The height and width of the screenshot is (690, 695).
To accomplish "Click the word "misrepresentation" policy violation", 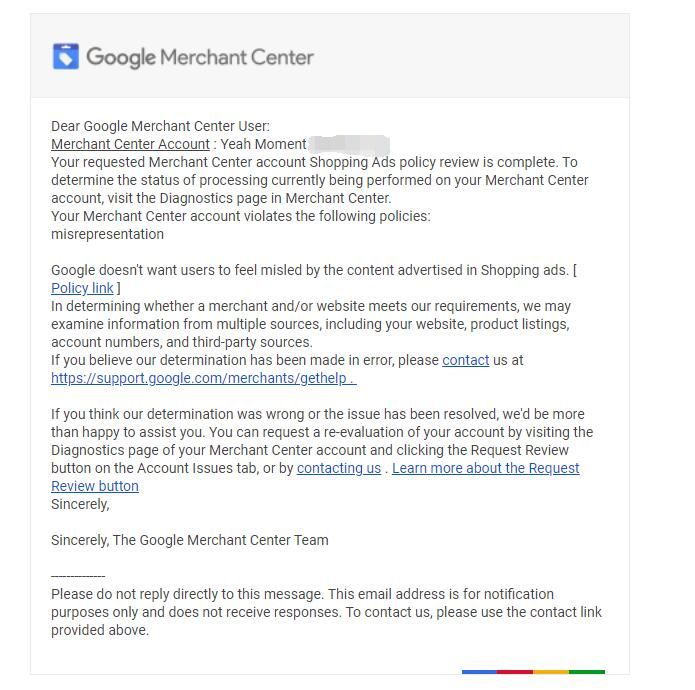I will [x=107, y=234].
